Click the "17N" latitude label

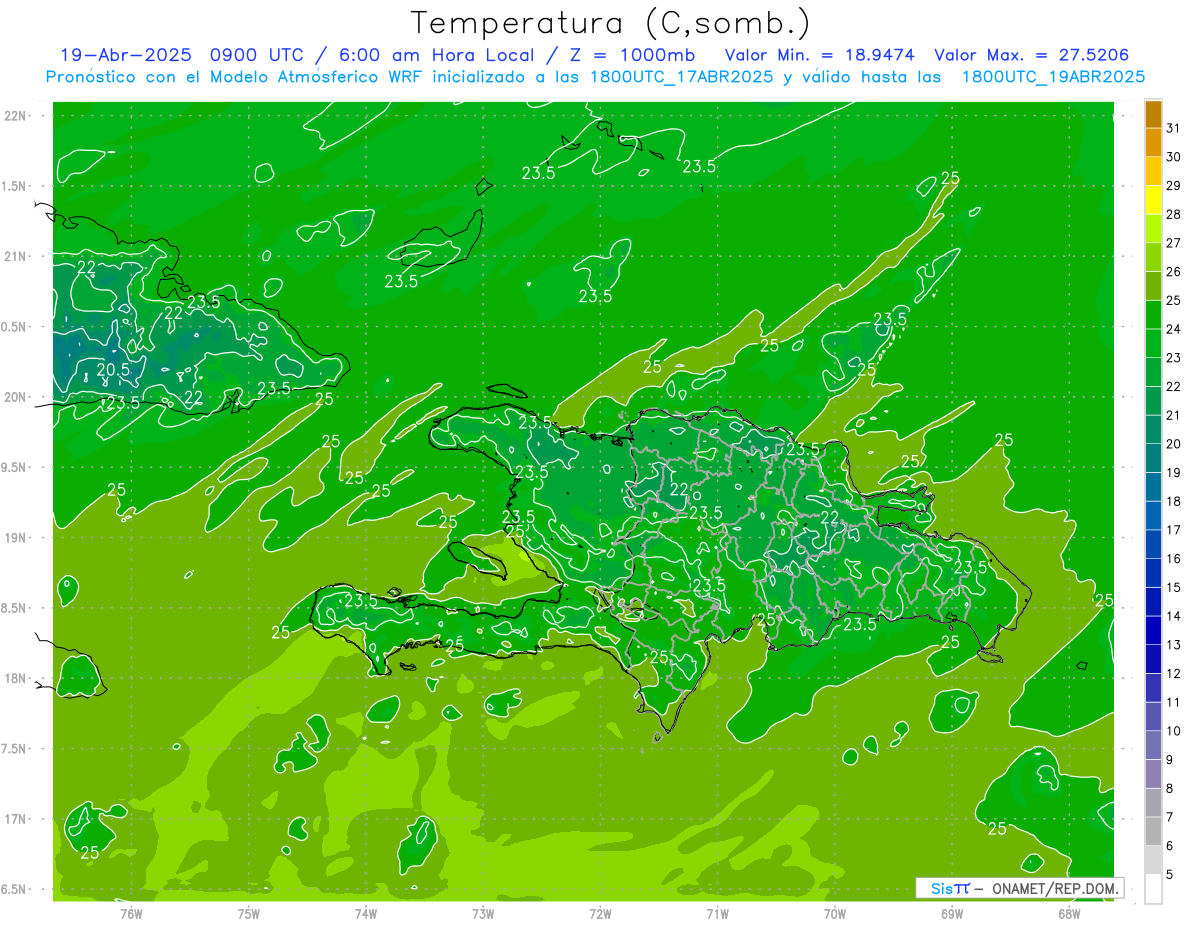tap(16, 819)
